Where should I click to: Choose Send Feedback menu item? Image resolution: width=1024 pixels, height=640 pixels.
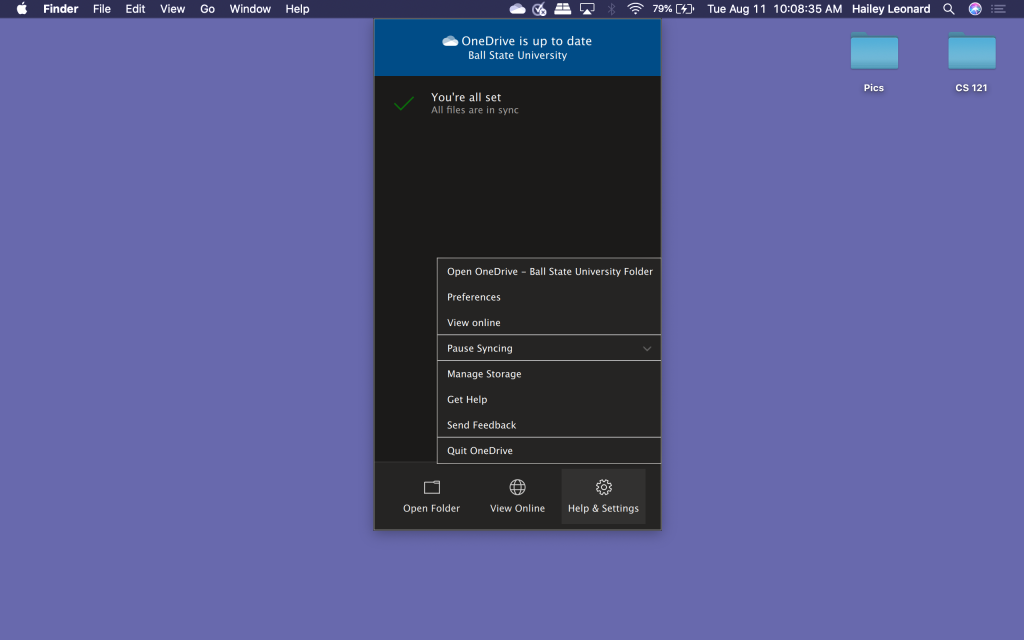click(x=481, y=425)
